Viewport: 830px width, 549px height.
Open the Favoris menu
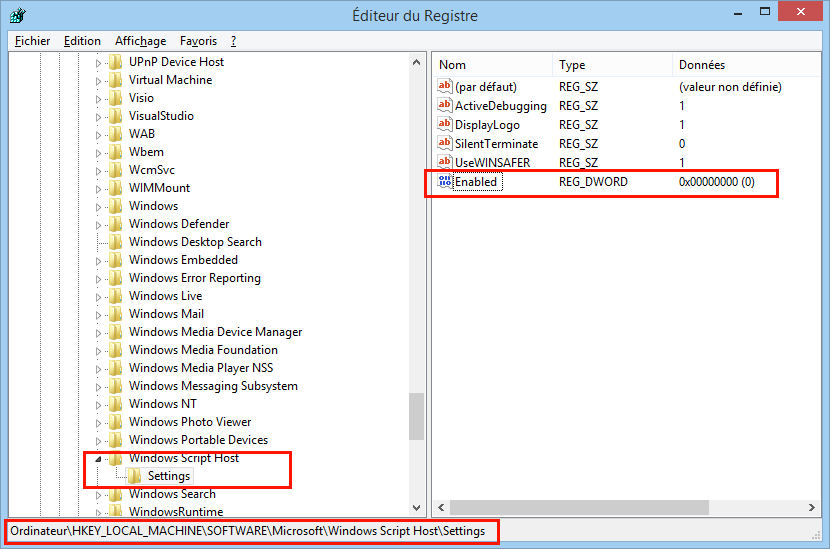199,41
